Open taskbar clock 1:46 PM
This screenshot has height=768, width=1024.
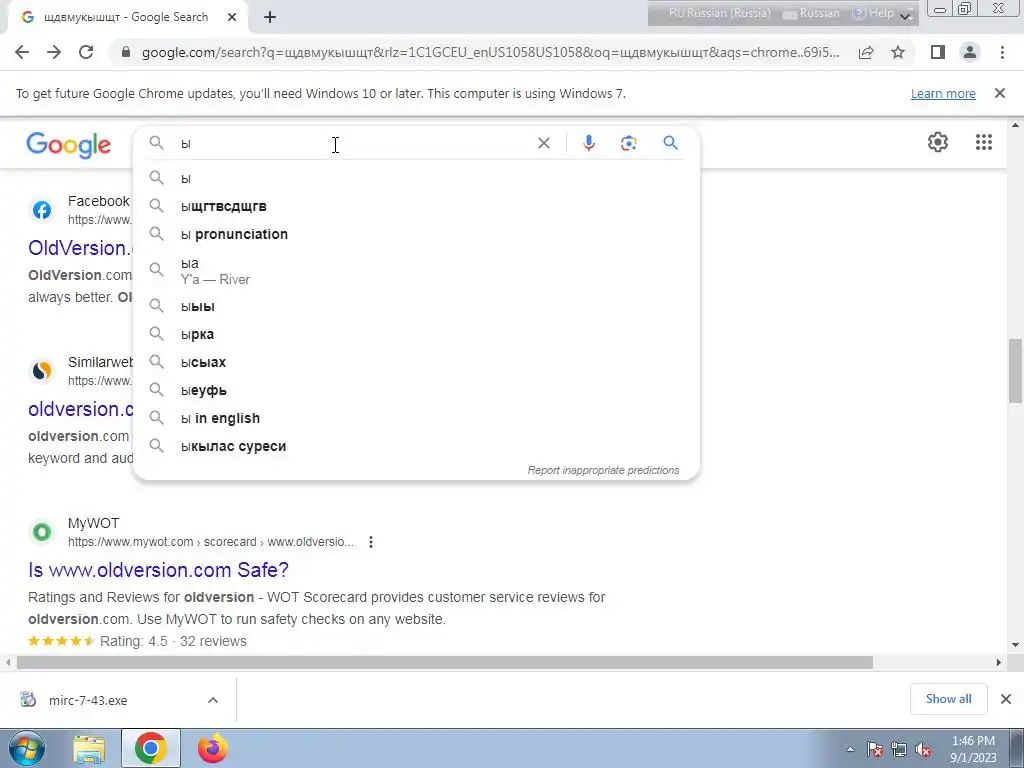pyautogui.click(x=973, y=749)
